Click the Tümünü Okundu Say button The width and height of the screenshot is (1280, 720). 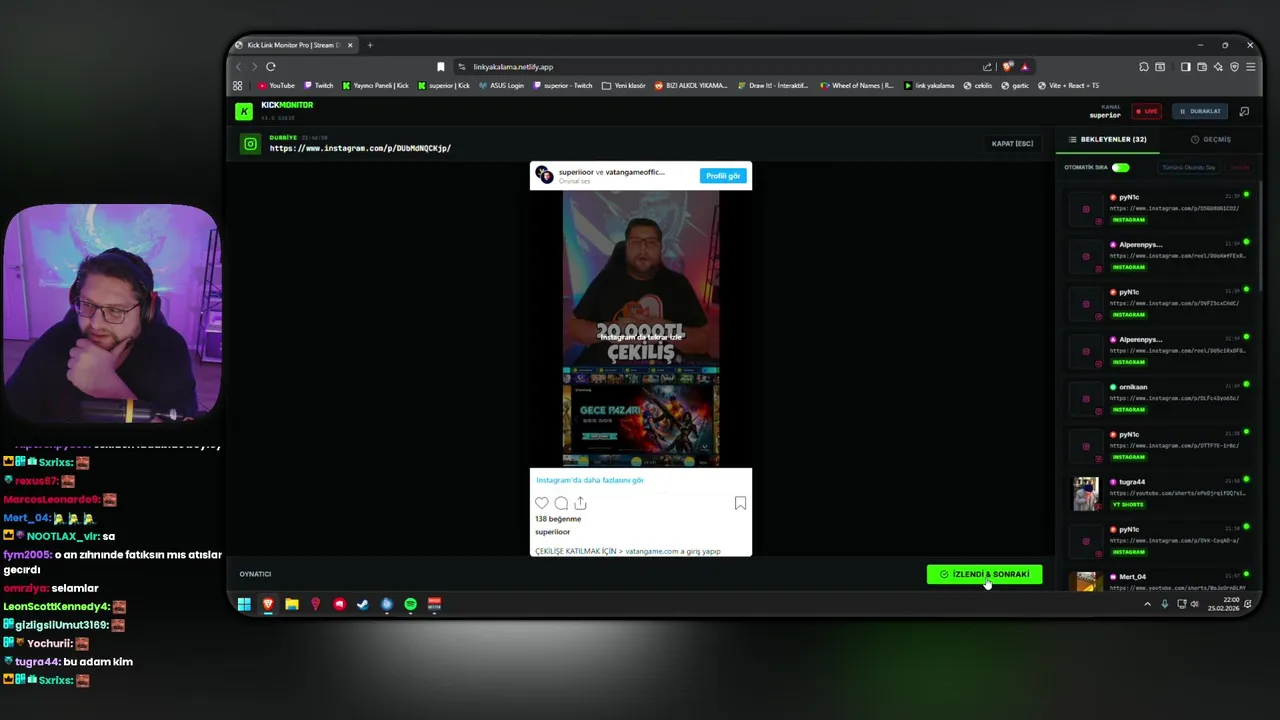pos(1188,167)
